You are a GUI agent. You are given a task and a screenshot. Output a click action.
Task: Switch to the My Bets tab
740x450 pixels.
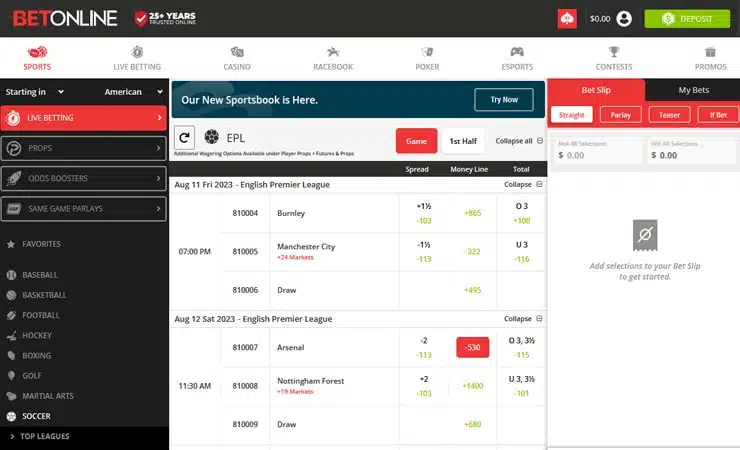692,90
